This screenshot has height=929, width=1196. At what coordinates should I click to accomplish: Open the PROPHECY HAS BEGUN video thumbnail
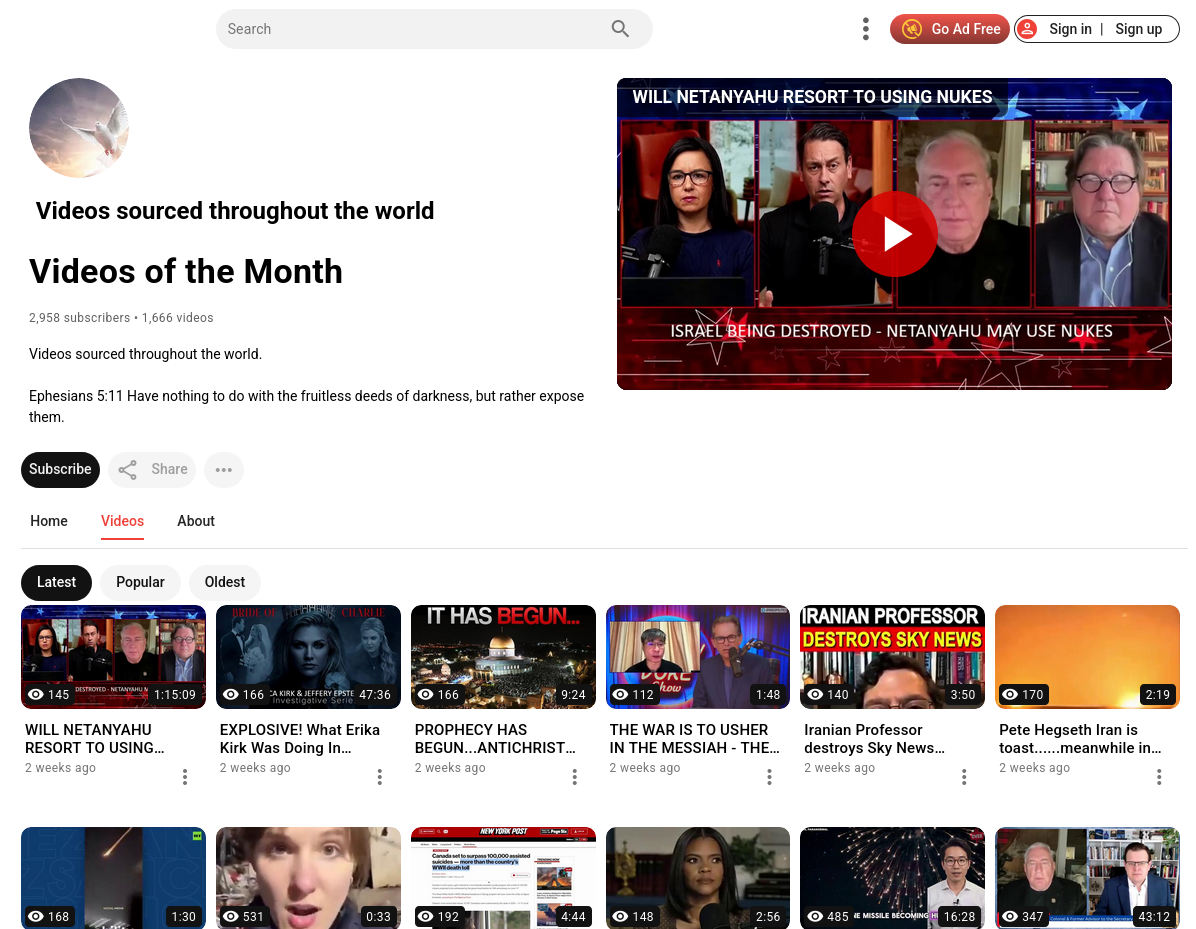[503, 656]
